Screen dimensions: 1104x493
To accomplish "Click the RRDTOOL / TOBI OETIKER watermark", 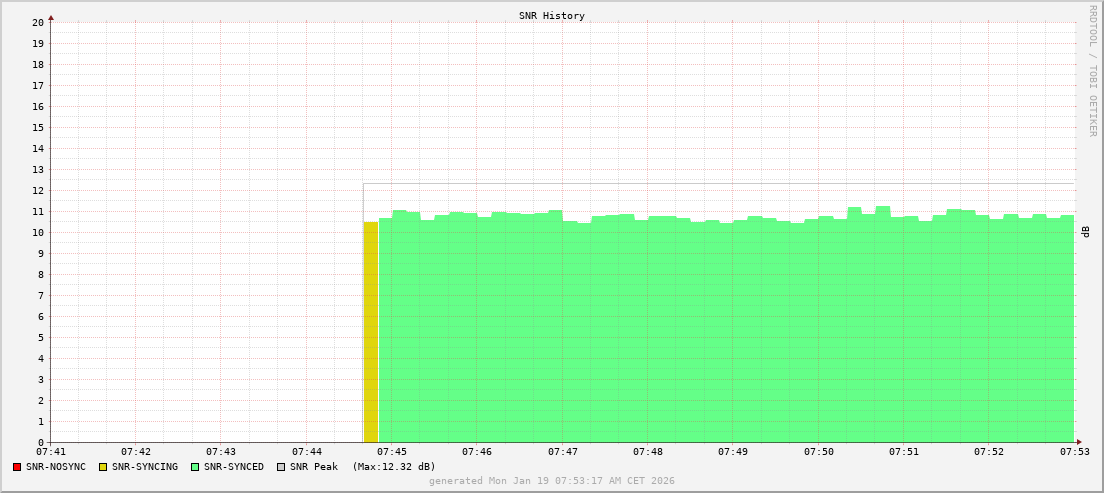I will 1092,70.
